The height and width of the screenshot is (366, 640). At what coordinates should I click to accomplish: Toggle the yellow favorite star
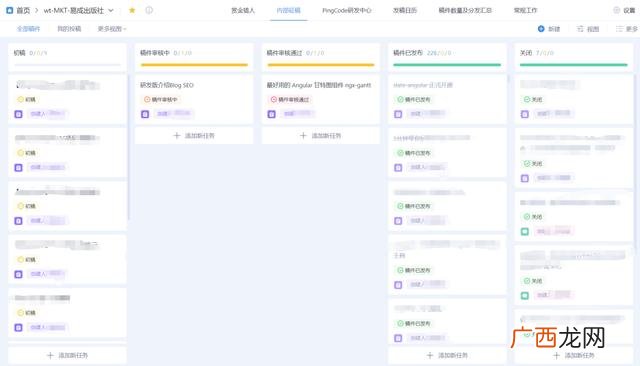[x=132, y=10]
